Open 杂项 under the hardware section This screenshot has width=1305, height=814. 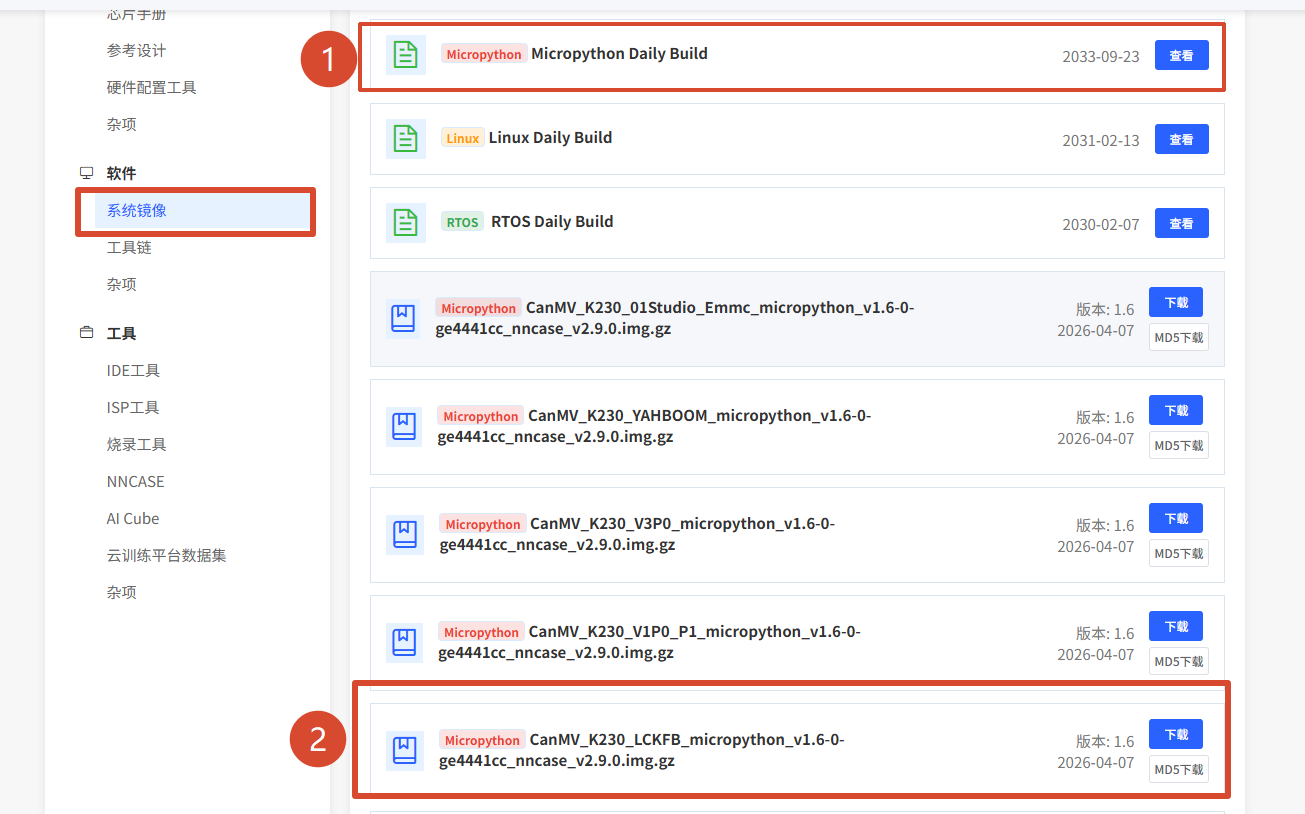[122, 125]
